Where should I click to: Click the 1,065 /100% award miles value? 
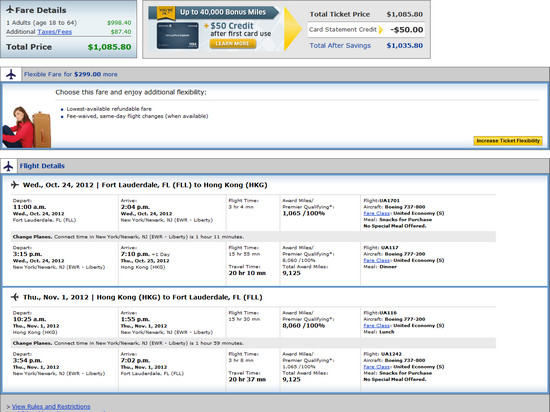point(304,213)
